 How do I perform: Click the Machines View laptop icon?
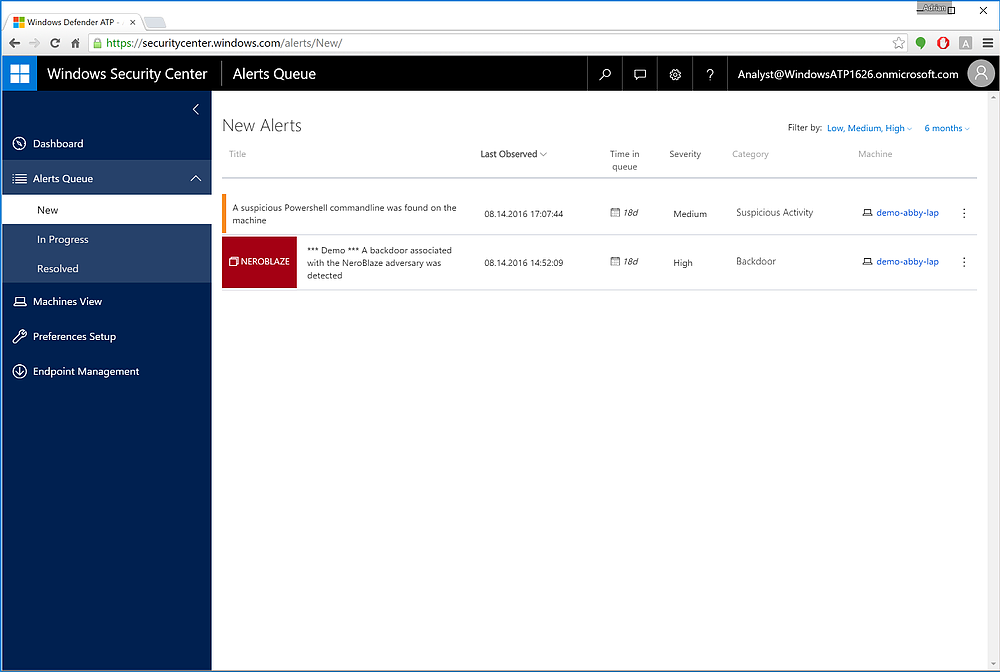coord(20,302)
